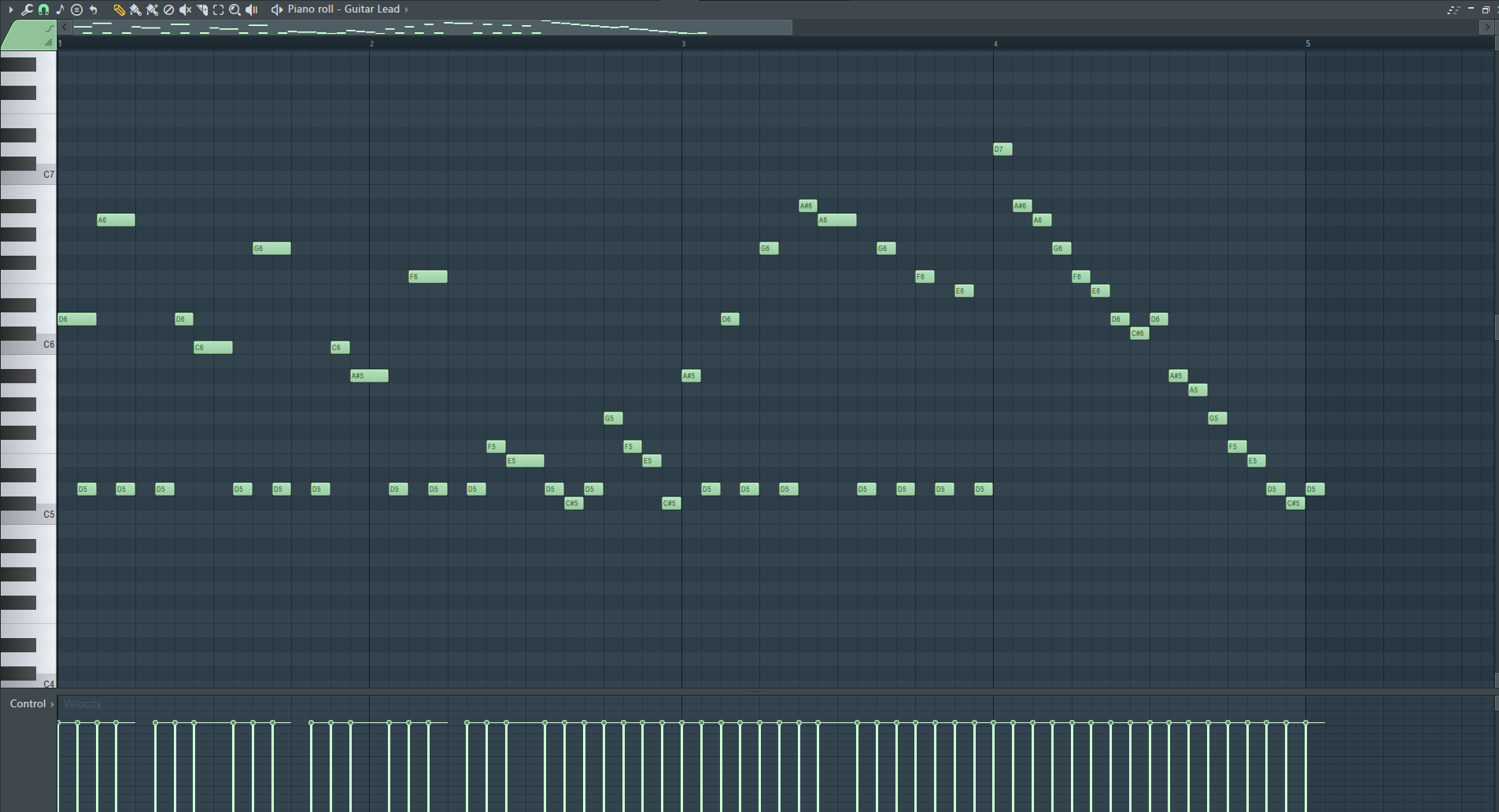Viewport: 1499px width, 812px height.
Task: Select the Playback speaker tool
Action: (x=251, y=9)
